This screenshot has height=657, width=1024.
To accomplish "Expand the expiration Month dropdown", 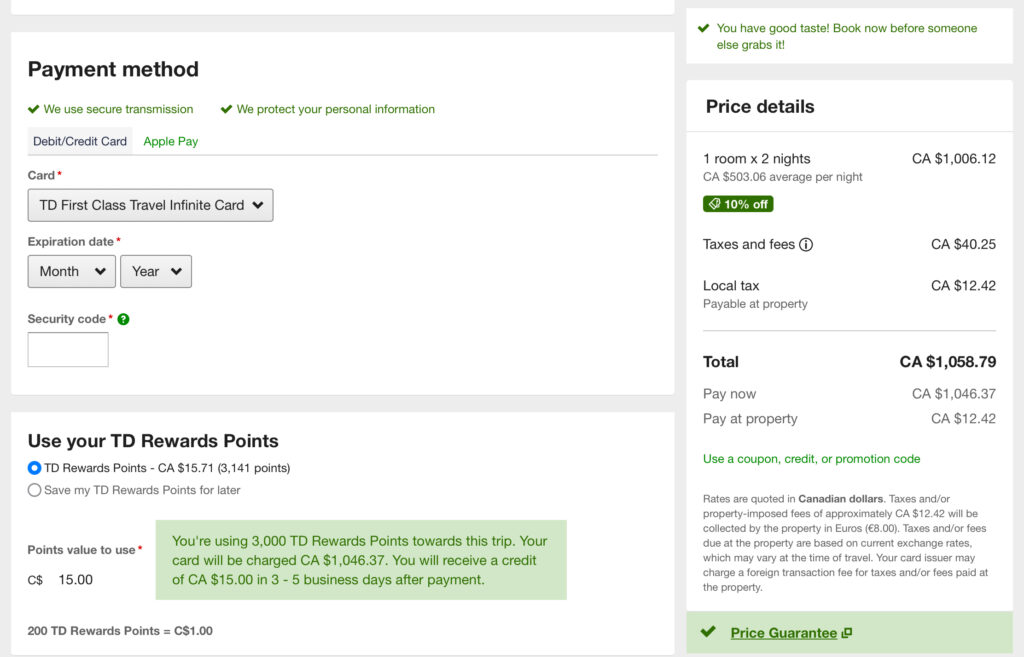I will pyautogui.click(x=72, y=271).
